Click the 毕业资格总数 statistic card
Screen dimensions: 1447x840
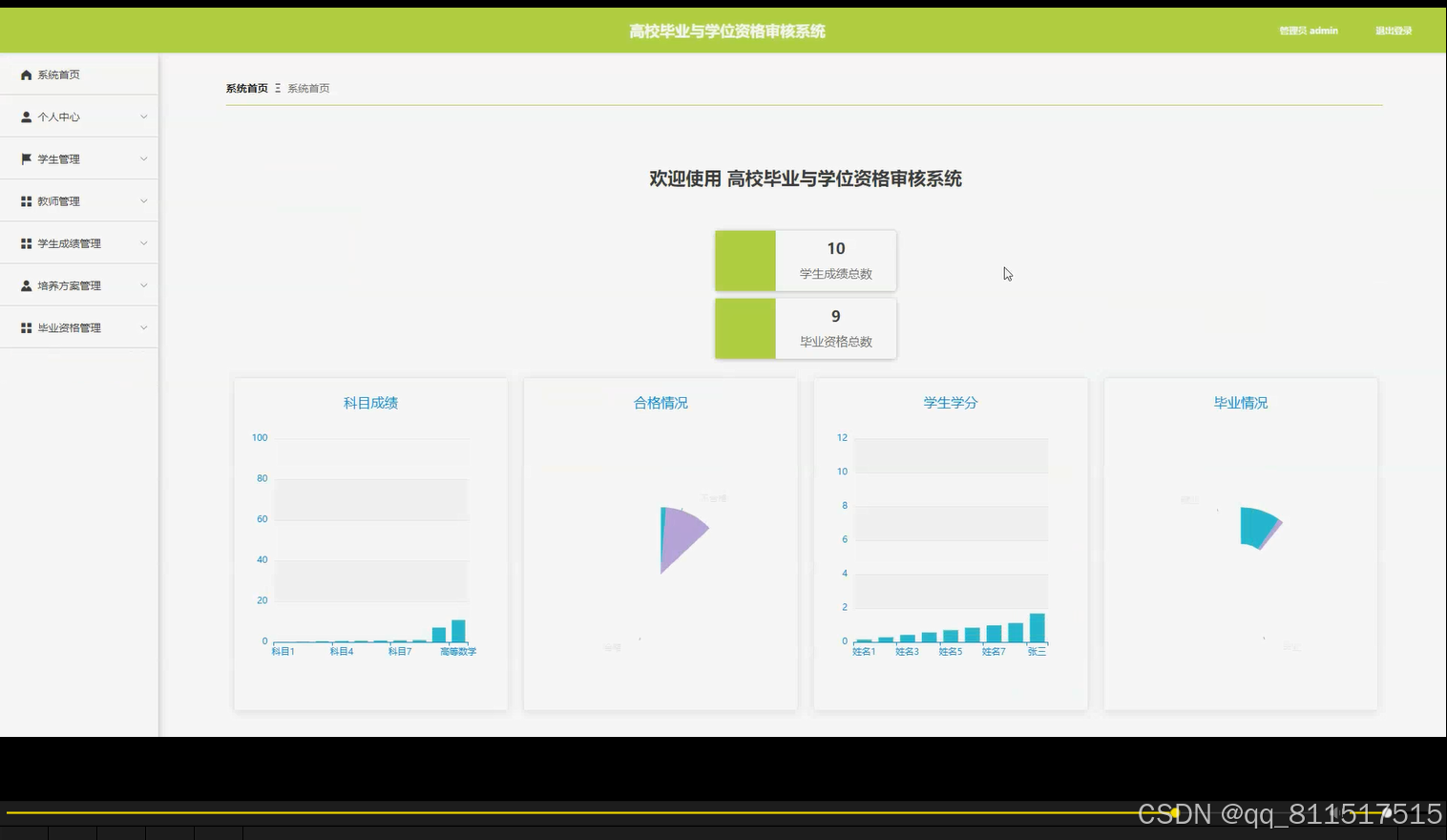pos(806,328)
